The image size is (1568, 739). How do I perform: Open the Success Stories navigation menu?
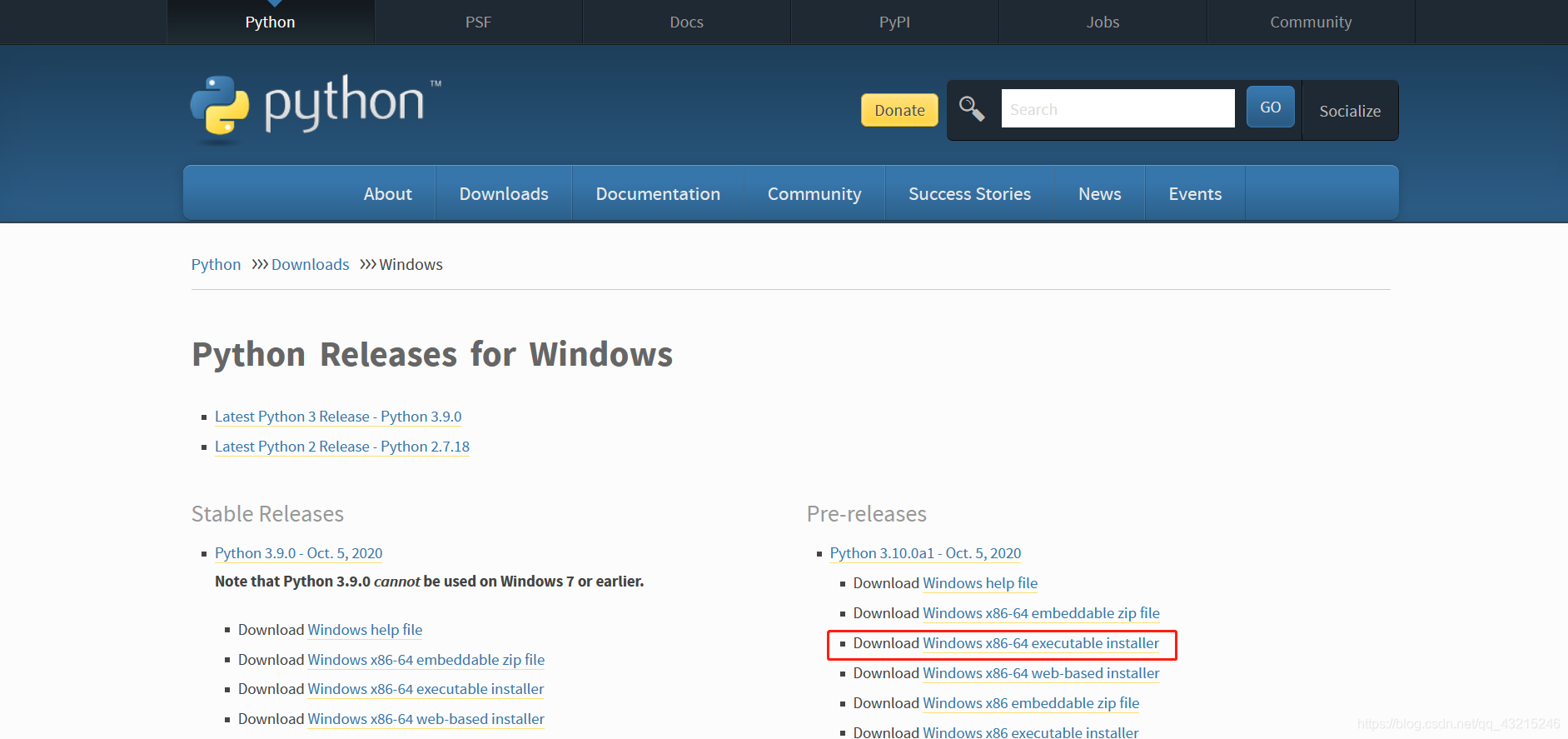click(x=969, y=193)
